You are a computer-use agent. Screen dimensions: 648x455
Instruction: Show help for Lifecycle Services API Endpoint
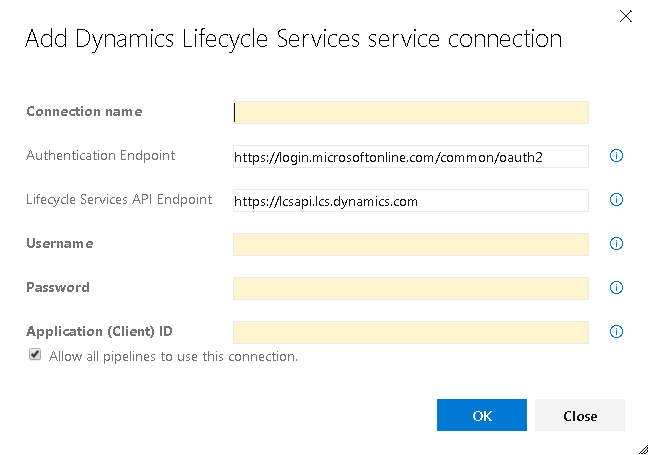click(x=616, y=200)
